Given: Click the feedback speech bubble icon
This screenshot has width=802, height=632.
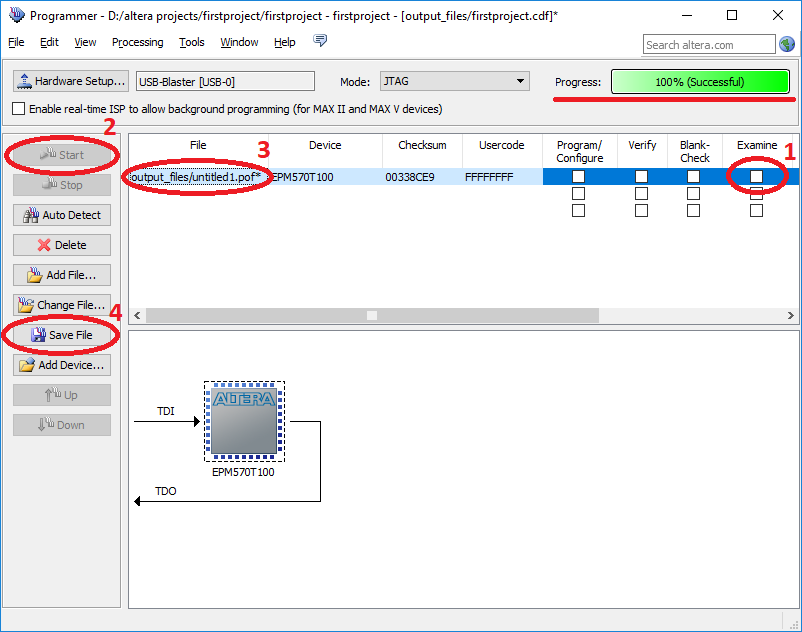Looking at the screenshot, I should coord(320,40).
